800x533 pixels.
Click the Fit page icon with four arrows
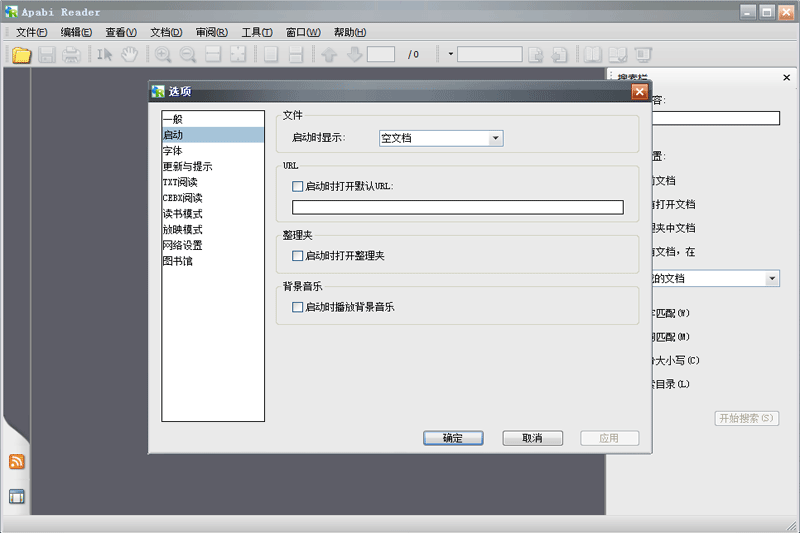click(238, 55)
